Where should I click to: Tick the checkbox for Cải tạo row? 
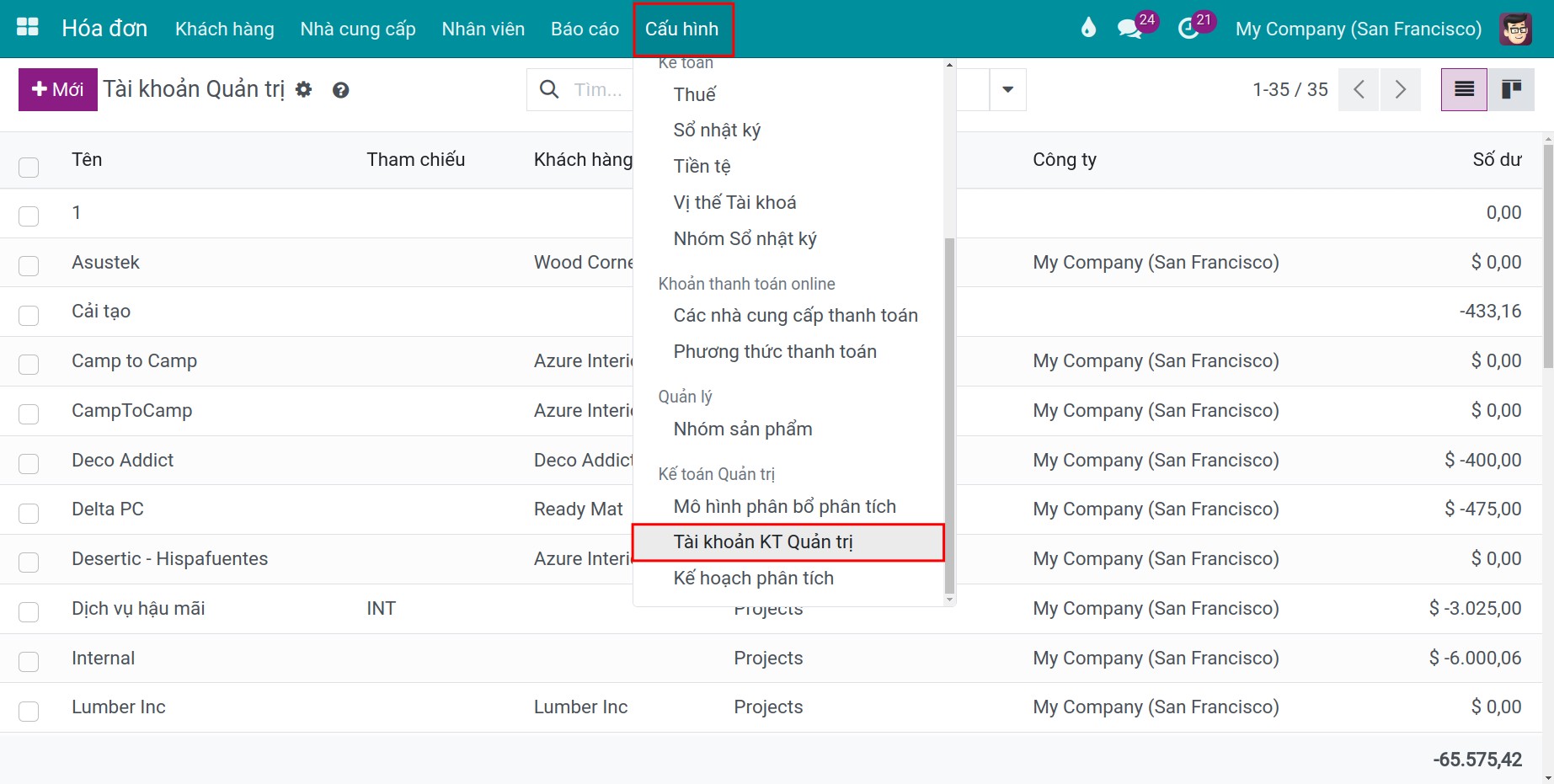(x=29, y=315)
